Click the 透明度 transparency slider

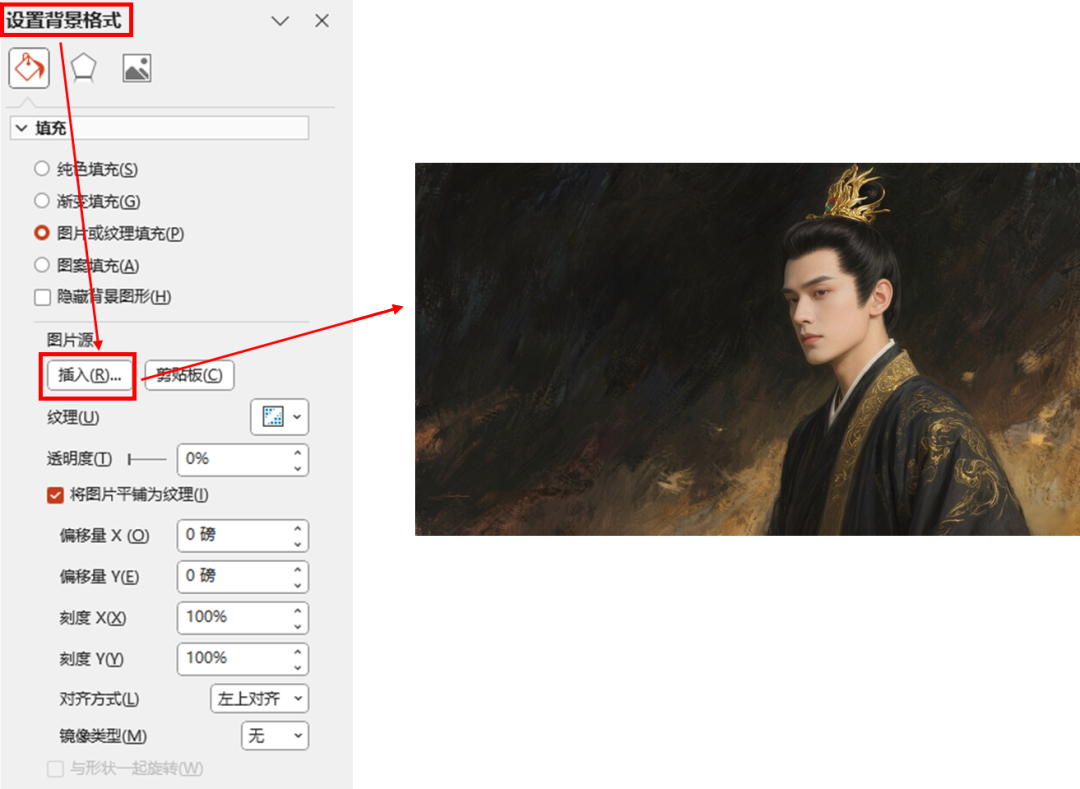(147, 459)
